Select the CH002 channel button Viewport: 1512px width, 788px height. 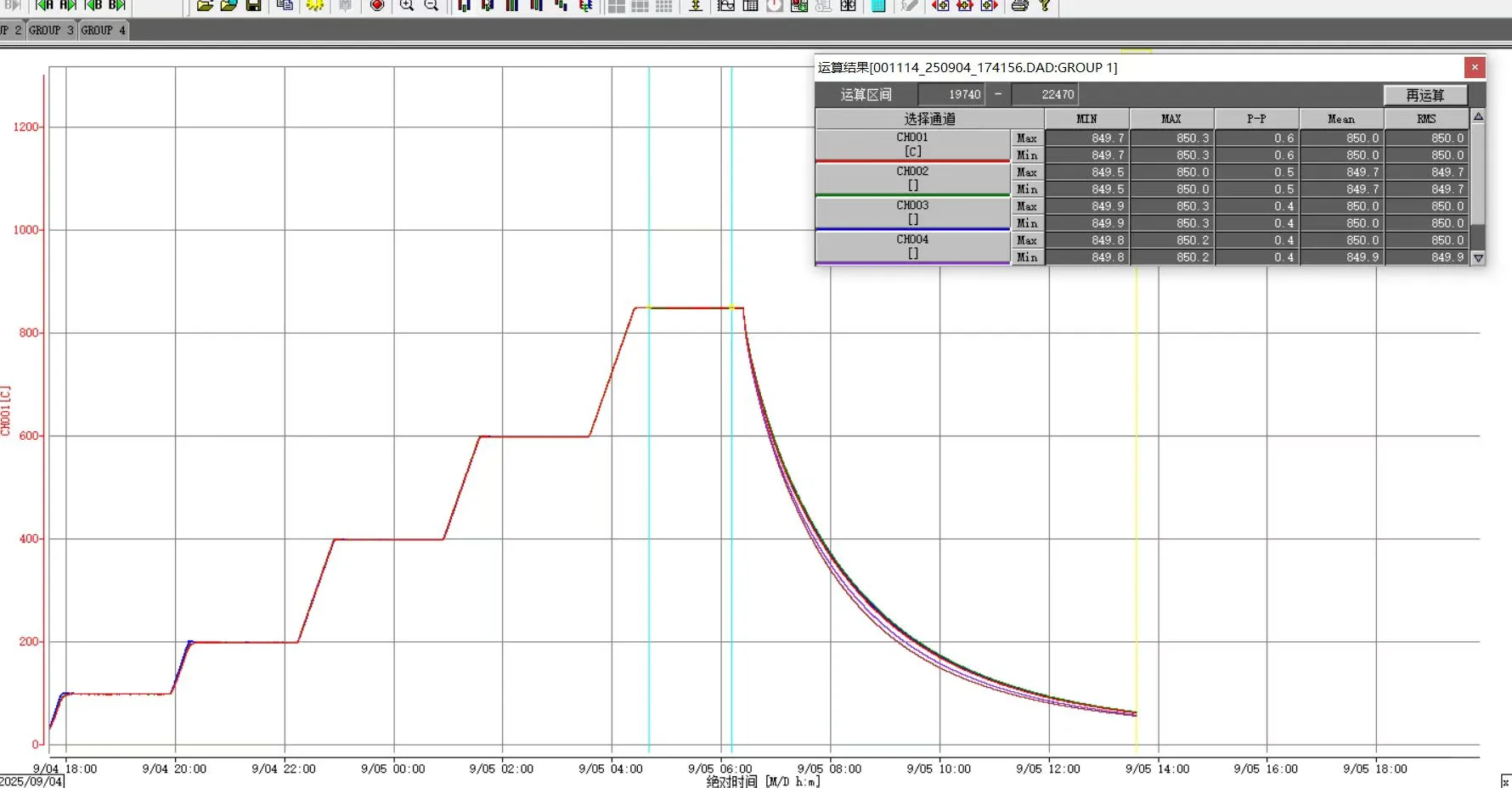coord(912,178)
